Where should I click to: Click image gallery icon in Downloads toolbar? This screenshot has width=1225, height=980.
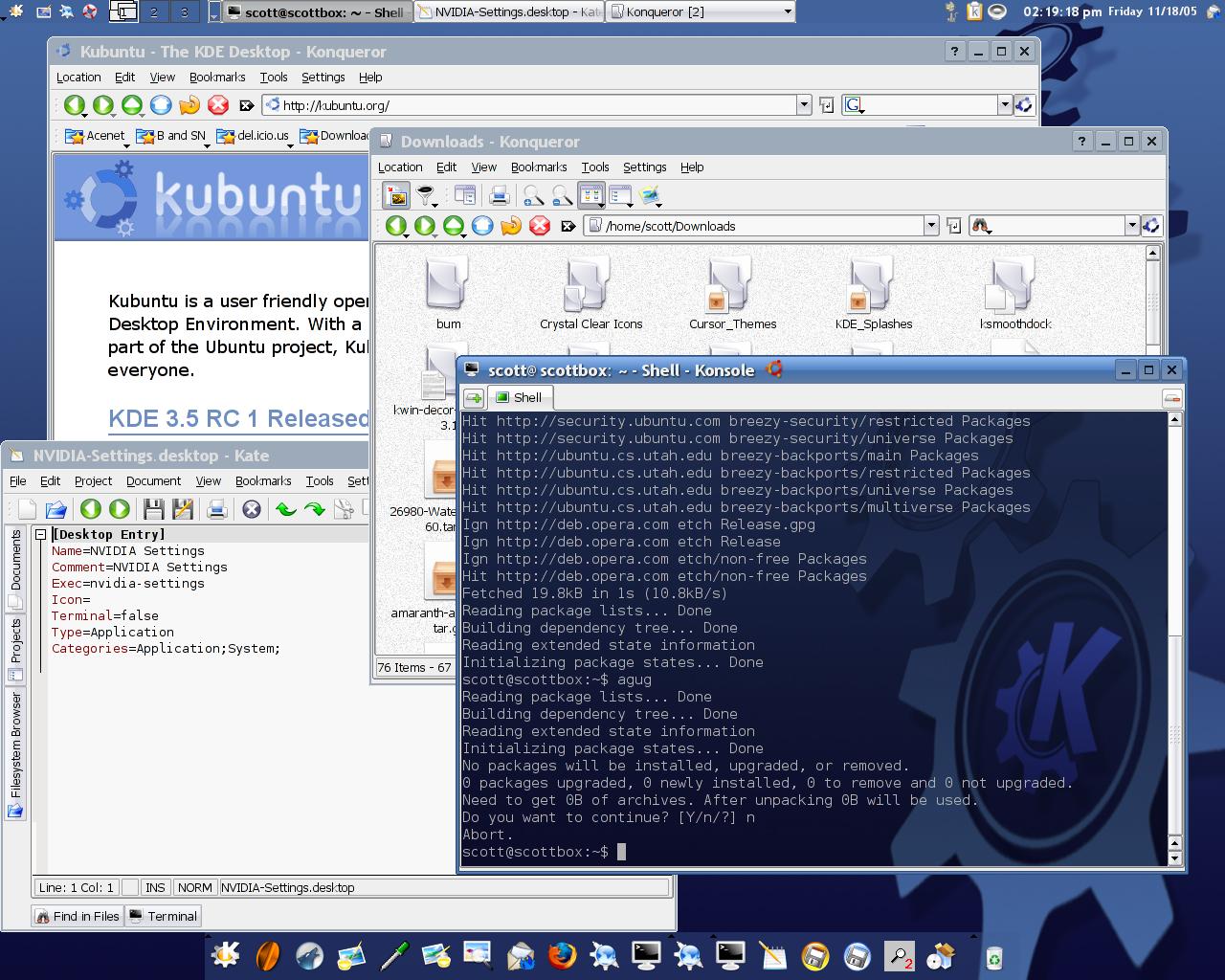(651, 196)
